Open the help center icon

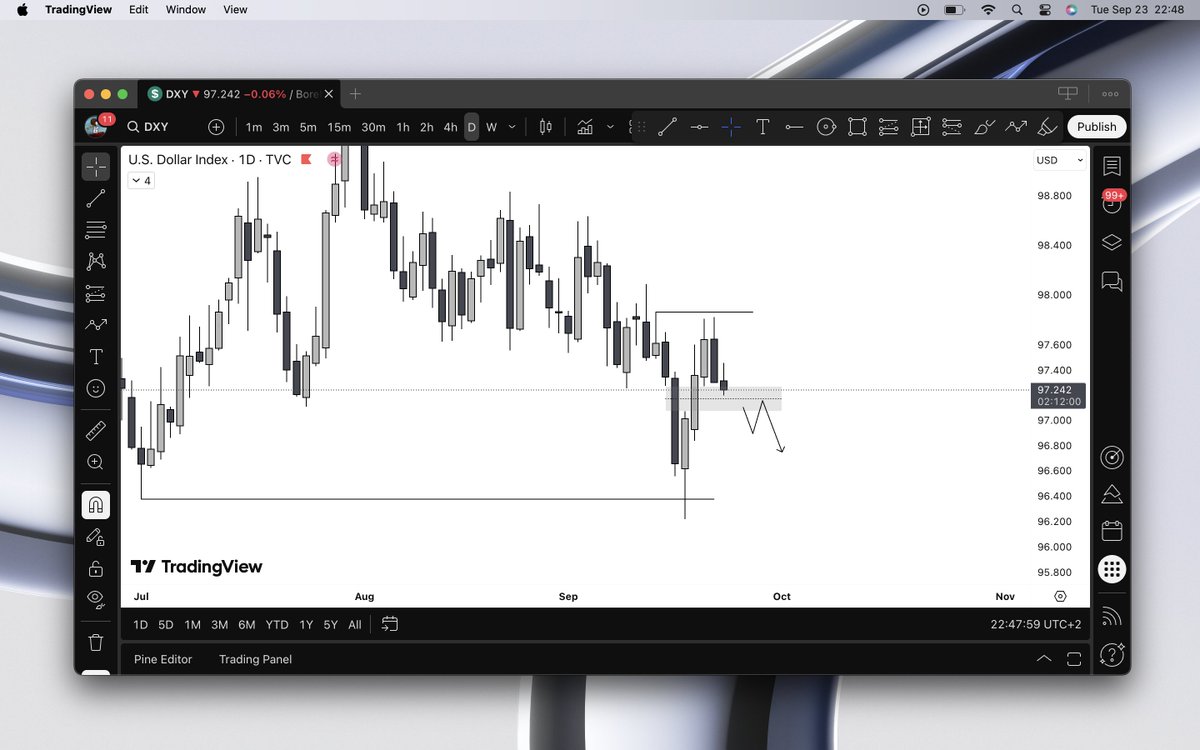1112,655
